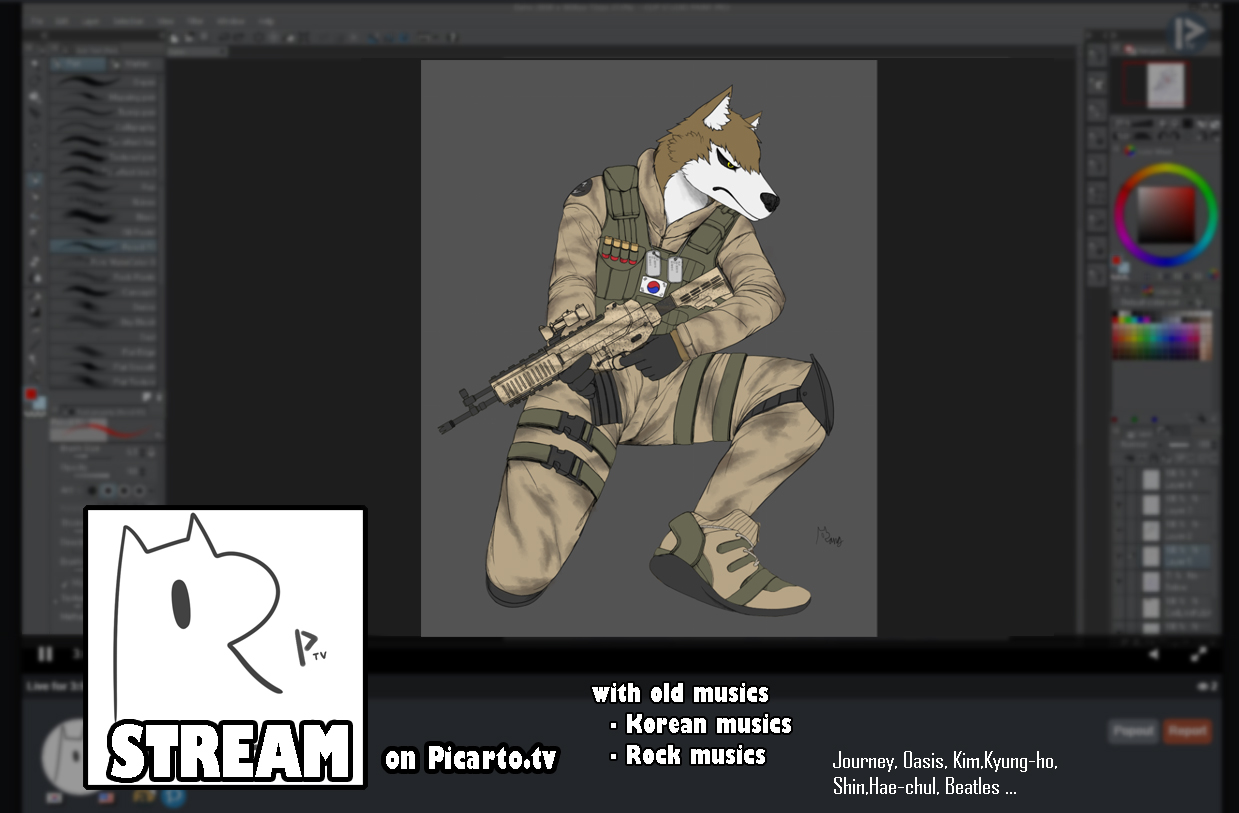Pause the Picarto stream player
Screen dimensions: 1239x813
coord(45,654)
